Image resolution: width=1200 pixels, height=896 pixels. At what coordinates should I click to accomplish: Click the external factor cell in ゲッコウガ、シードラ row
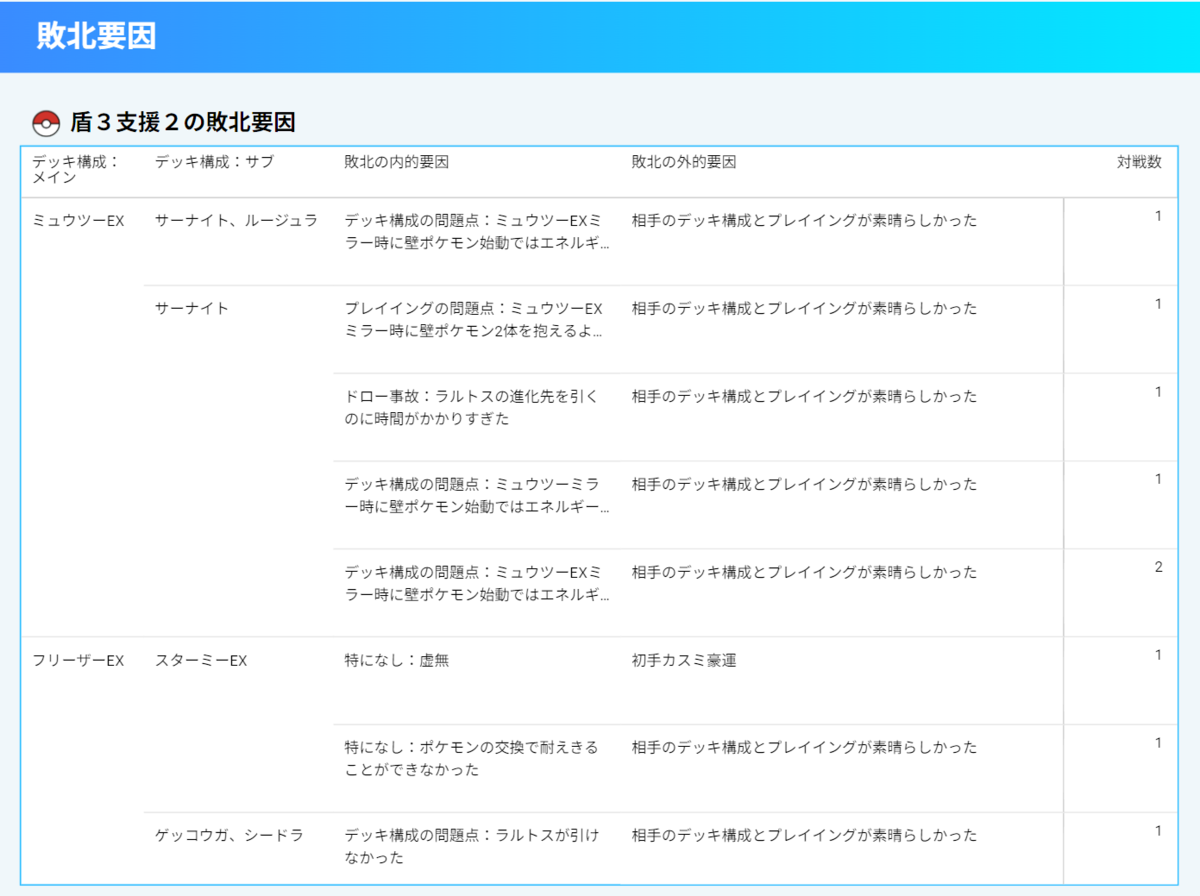coord(804,835)
